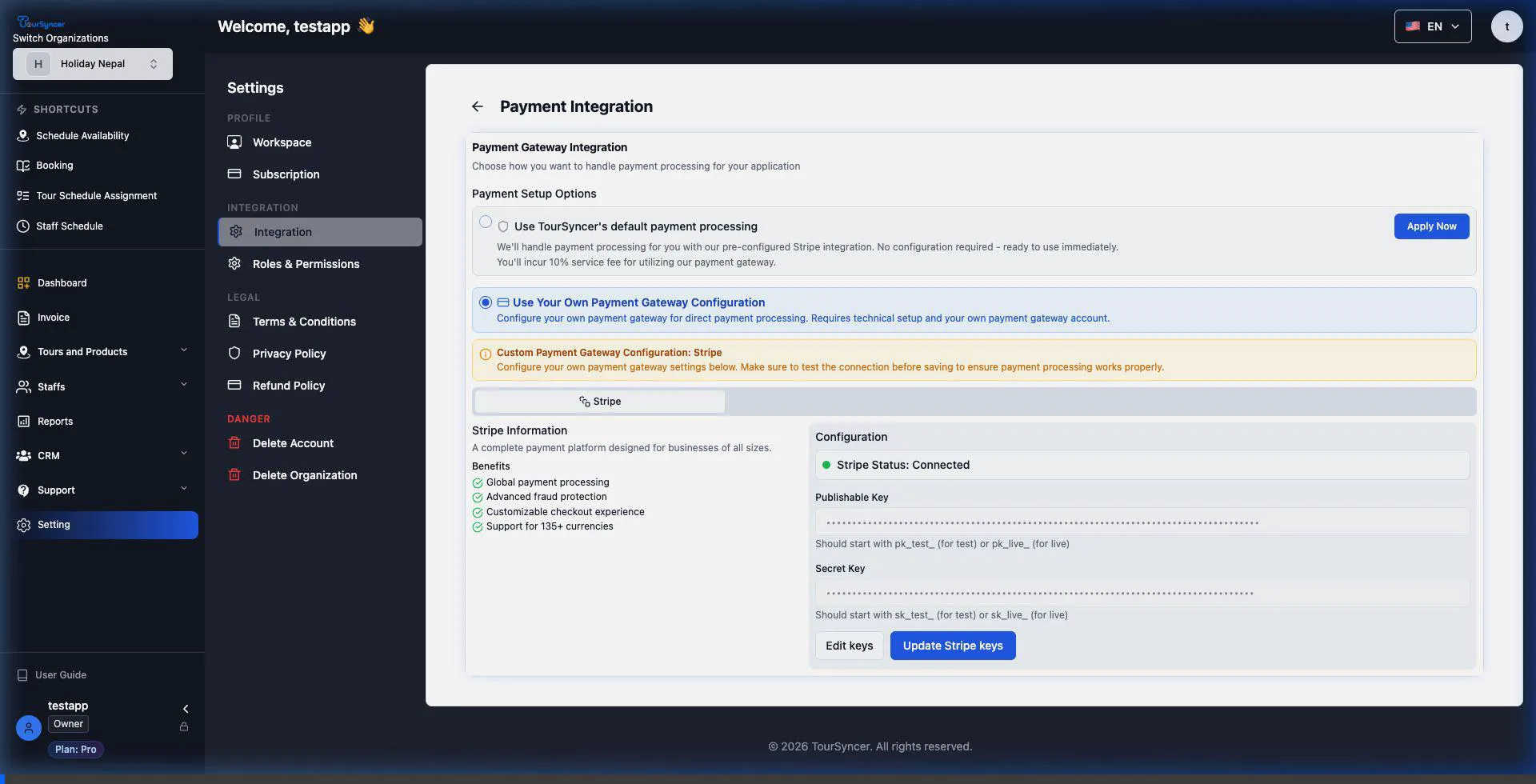Open the Holiday Nepal organization switcher
The width and height of the screenshot is (1536, 784).
[x=92, y=63]
